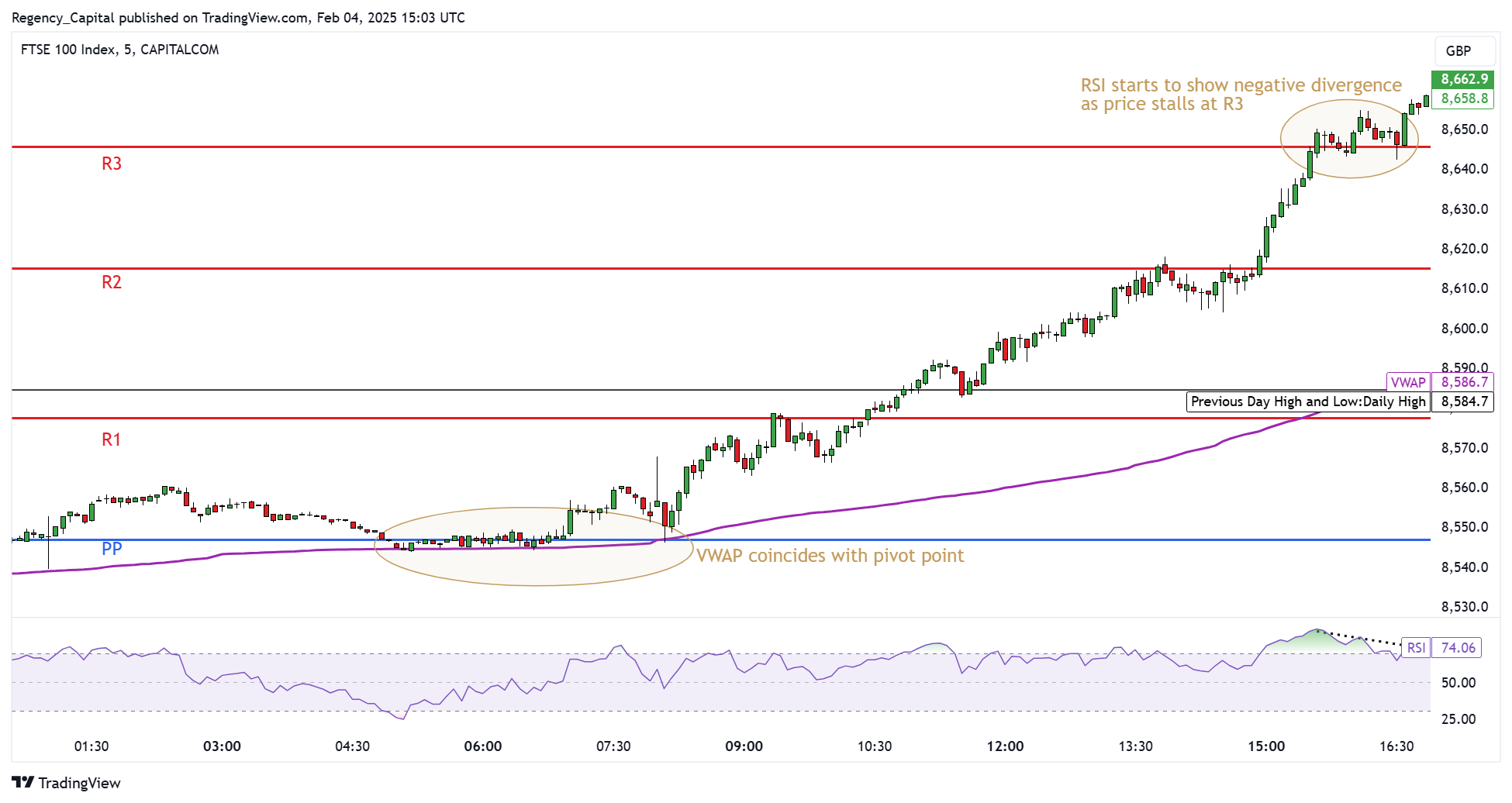Viewport: 1512px width, 803px height.
Task: Click the 03:00 time axis label
Action: [x=222, y=746]
